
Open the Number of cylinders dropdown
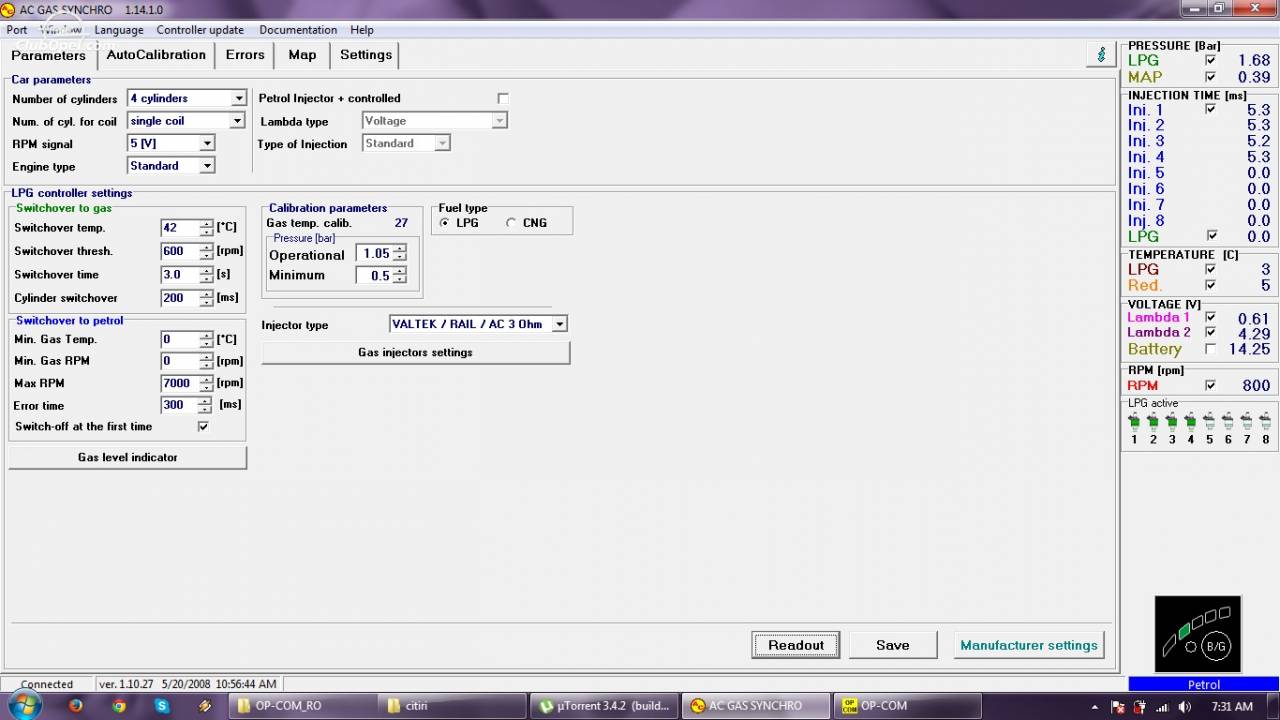point(238,98)
